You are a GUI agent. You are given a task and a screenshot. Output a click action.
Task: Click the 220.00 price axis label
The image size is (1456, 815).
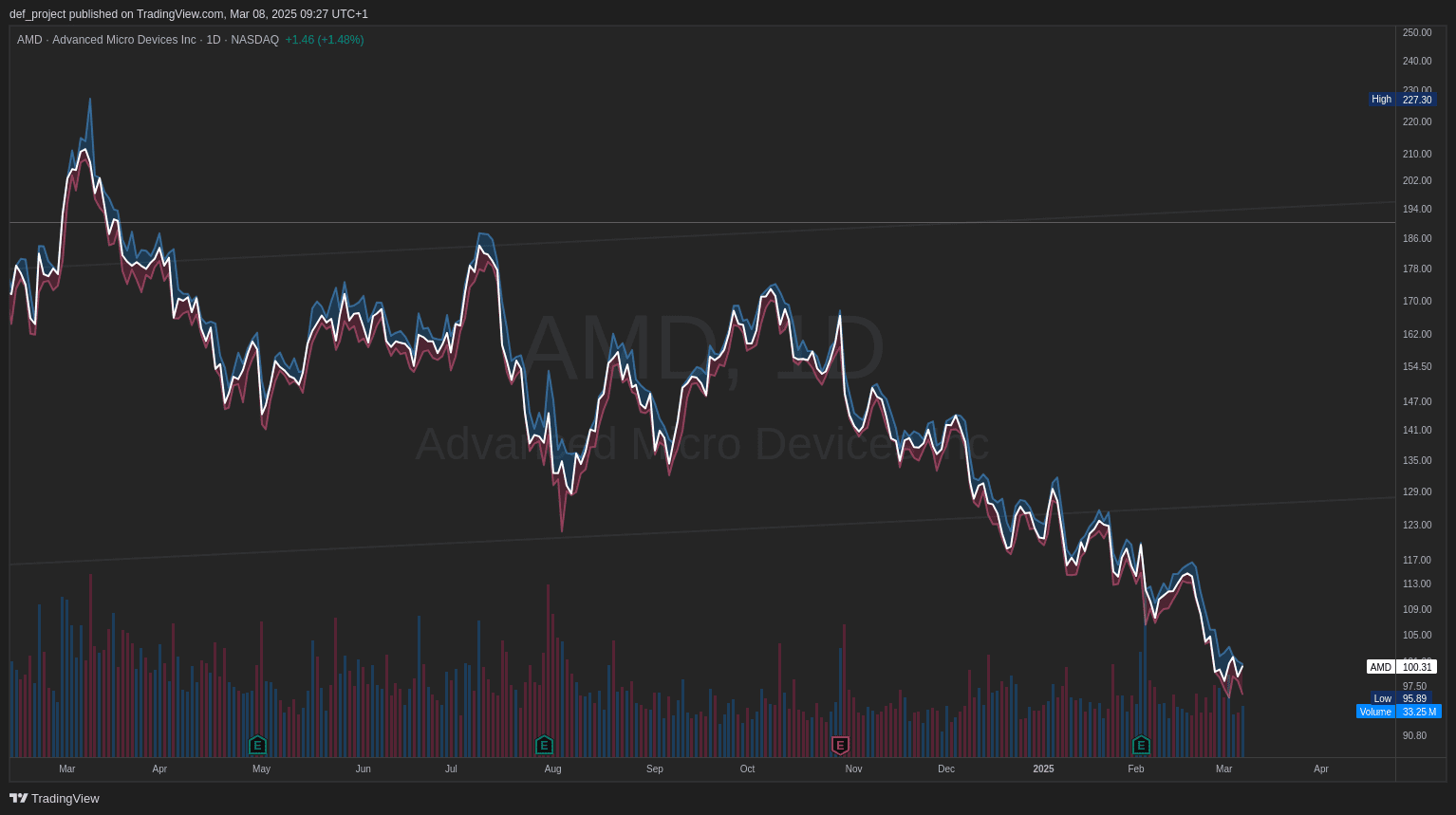click(1417, 121)
